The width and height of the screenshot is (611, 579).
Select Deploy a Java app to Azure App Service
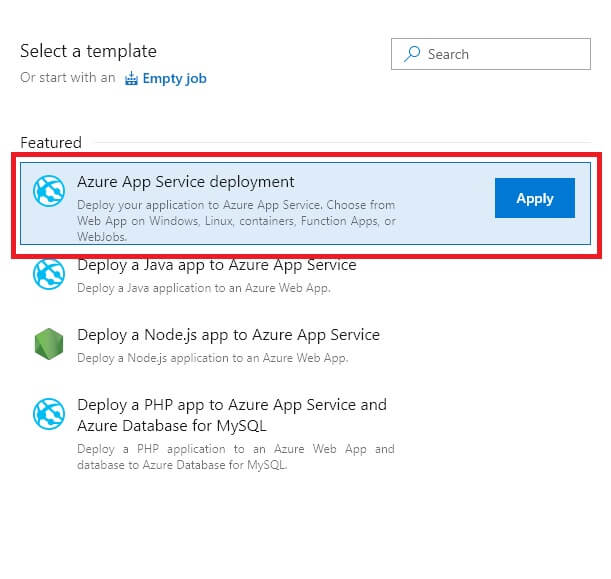(217, 265)
